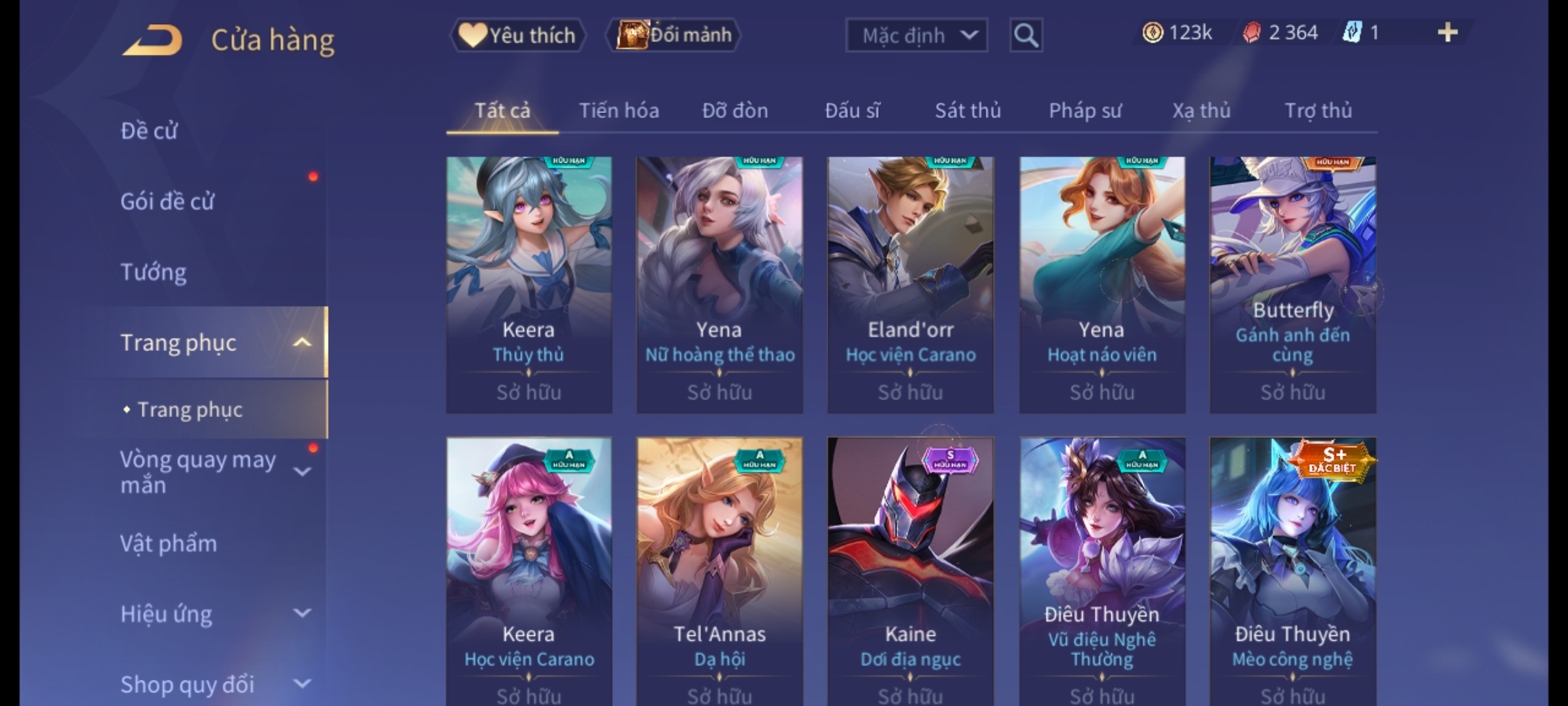Switch to the Pháp sư tab

(1085, 110)
